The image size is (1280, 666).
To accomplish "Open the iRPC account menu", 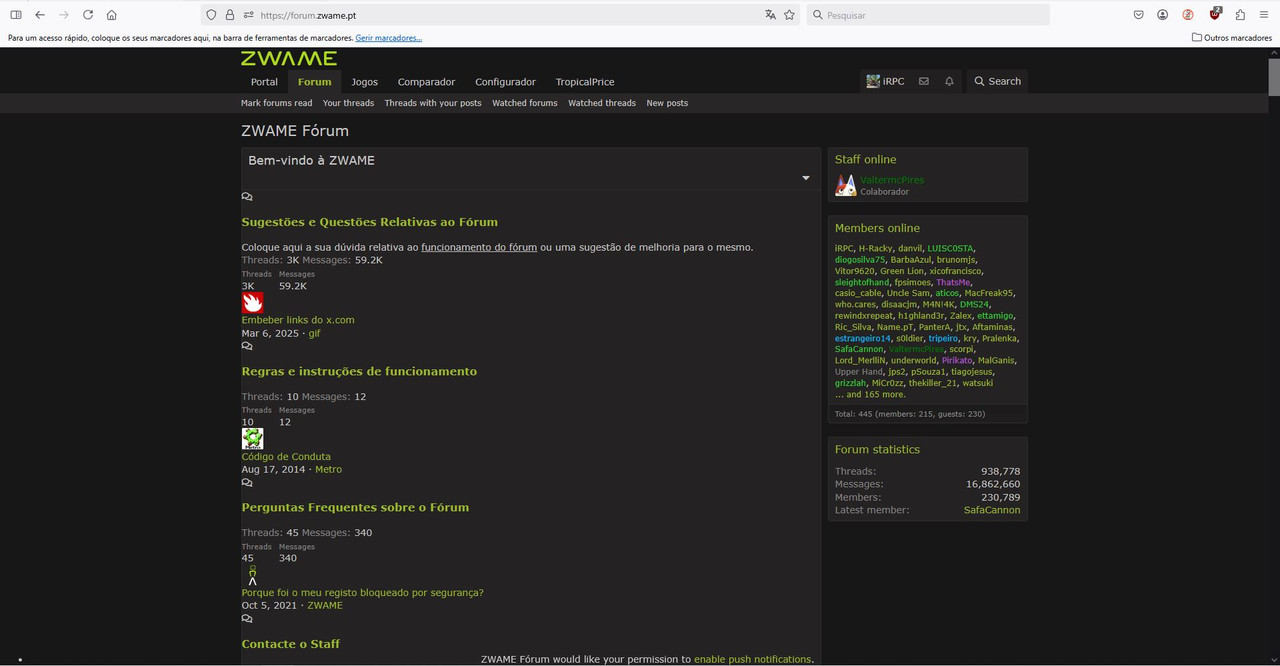I will (x=885, y=81).
